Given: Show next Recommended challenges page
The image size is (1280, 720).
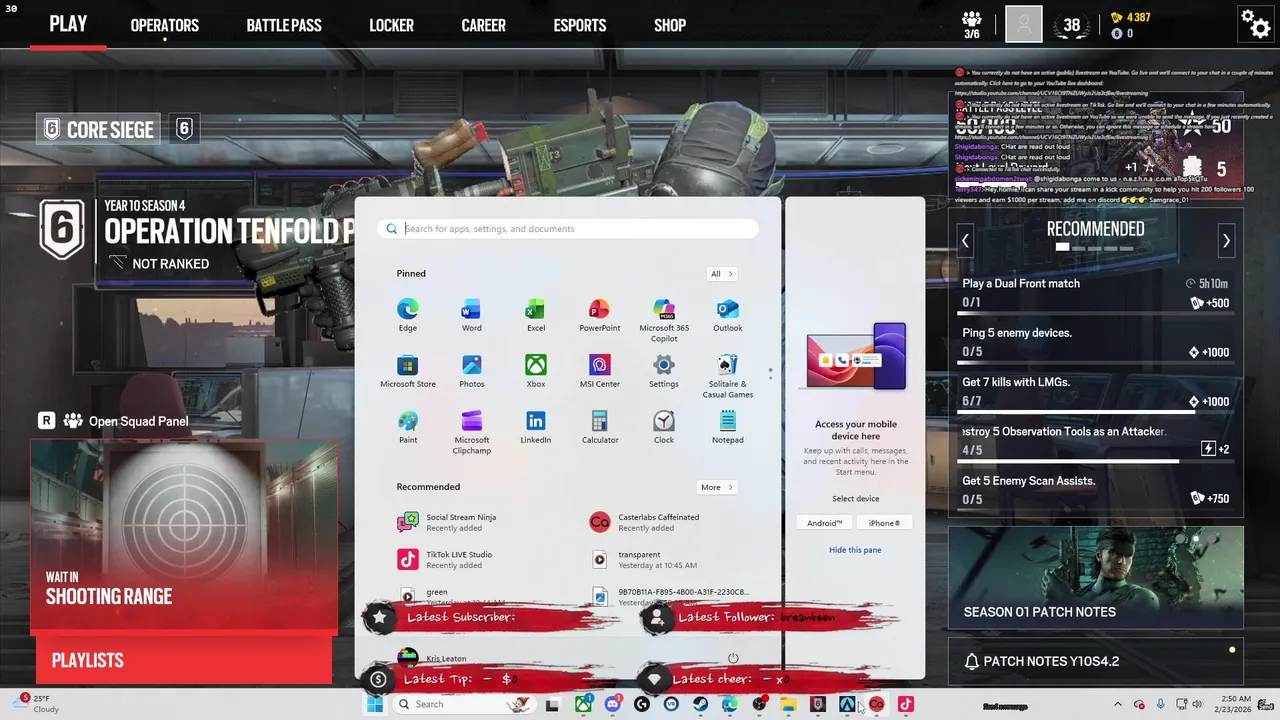Looking at the screenshot, I should point(1226,241).
